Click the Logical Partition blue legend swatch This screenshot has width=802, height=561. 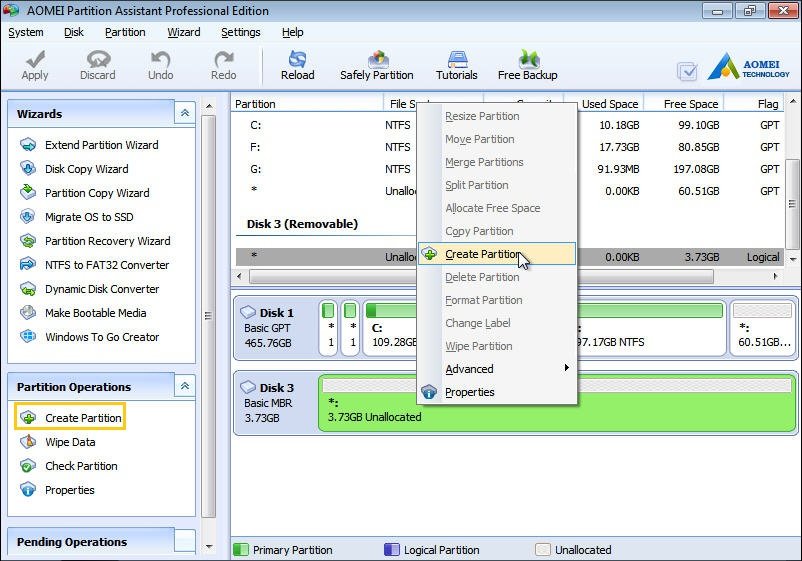(x=392, y=550)
